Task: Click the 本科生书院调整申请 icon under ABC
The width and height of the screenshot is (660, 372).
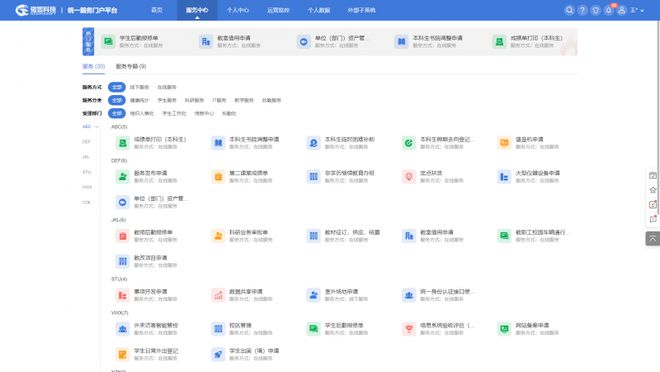Action: tap(218, 143)
